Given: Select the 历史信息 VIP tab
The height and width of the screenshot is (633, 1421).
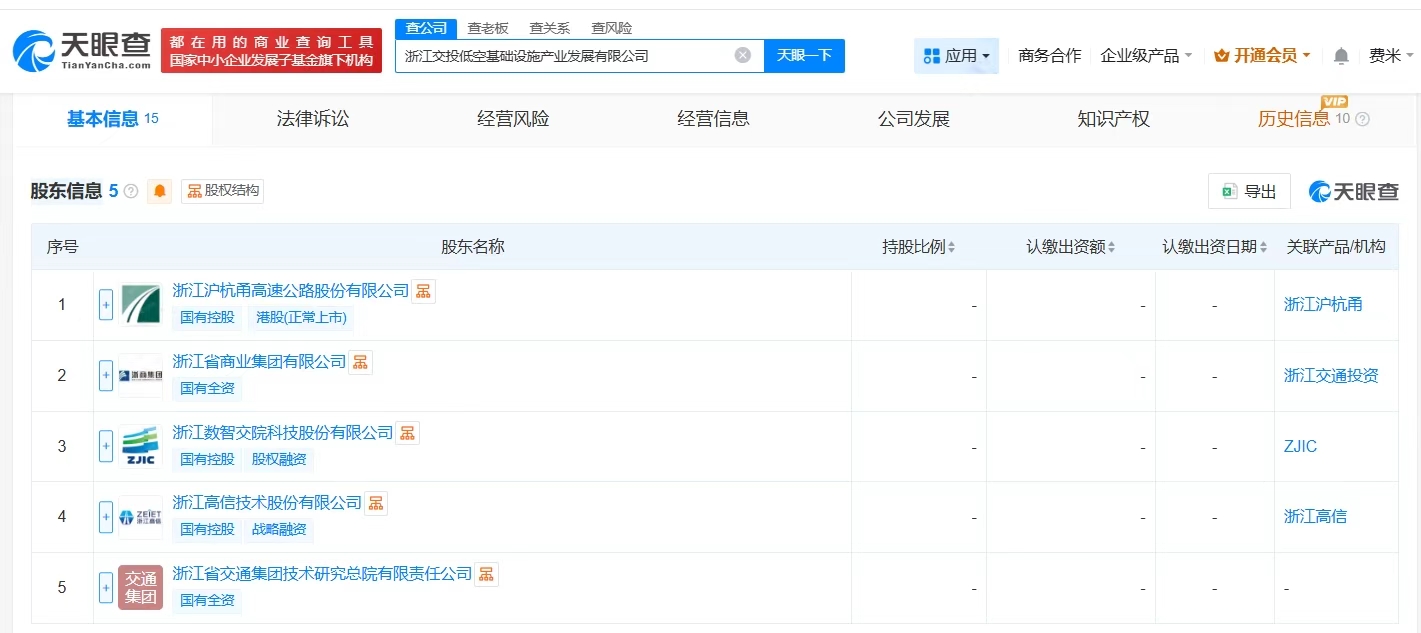Looking at the screenshot, I should coord(1294,119).
